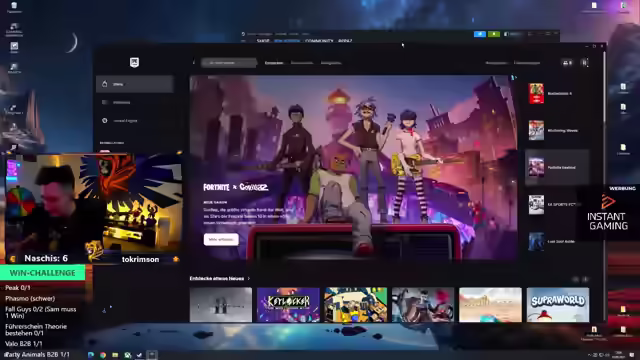Open File Explorer from the taskbar
Viewport: 640px width, 360px height.
pyautogui.click(x=115, y=355)
